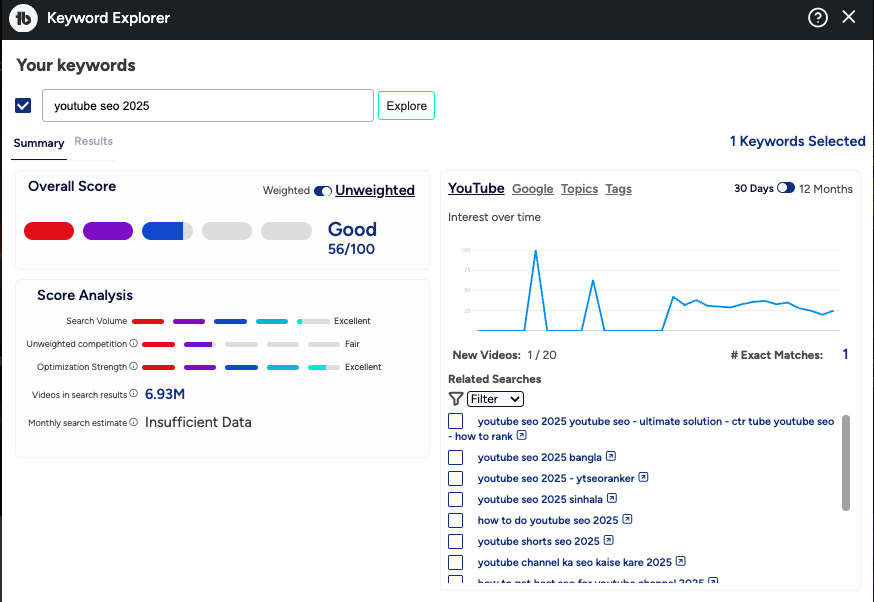Select the YouTube tab
Viewport: 874px width, 602px height.
[x=476, y=188]
